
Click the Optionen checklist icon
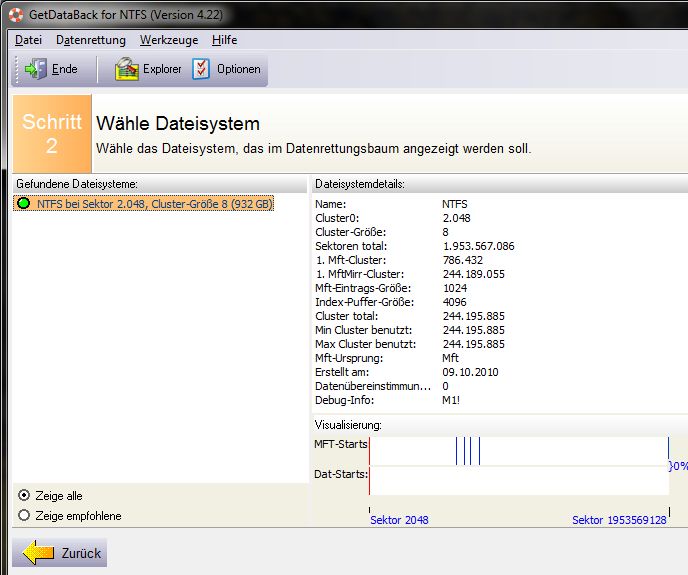(201, 69)
